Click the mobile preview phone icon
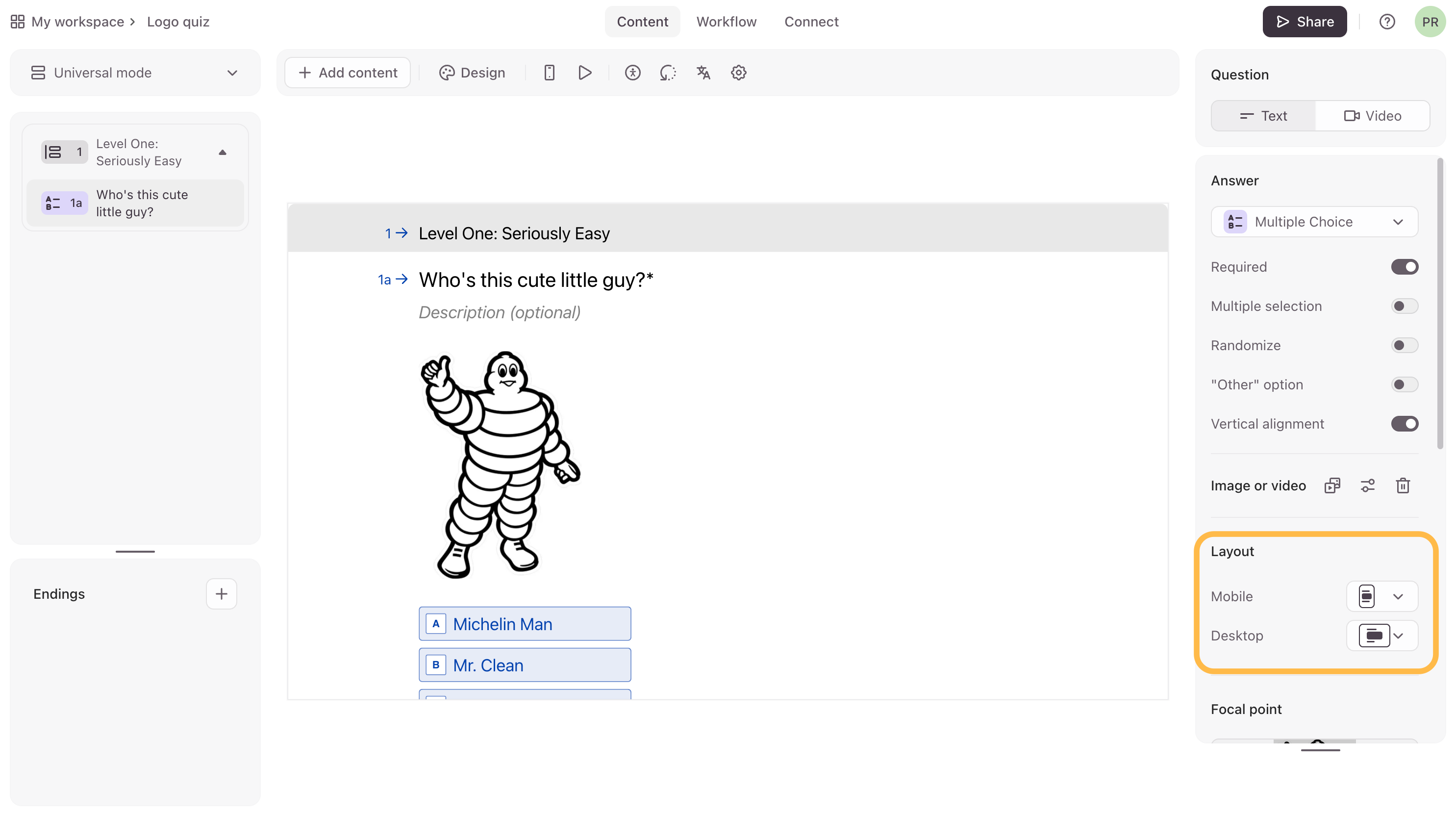This screenshot has width=1456, height=816. point(550,73)
